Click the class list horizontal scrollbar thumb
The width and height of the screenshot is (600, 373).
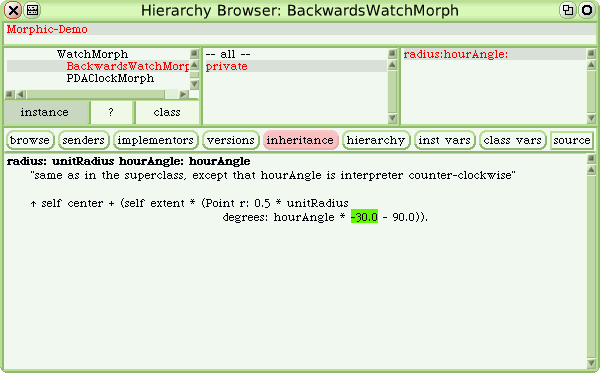pyautogui.click(x=96, y=94)
